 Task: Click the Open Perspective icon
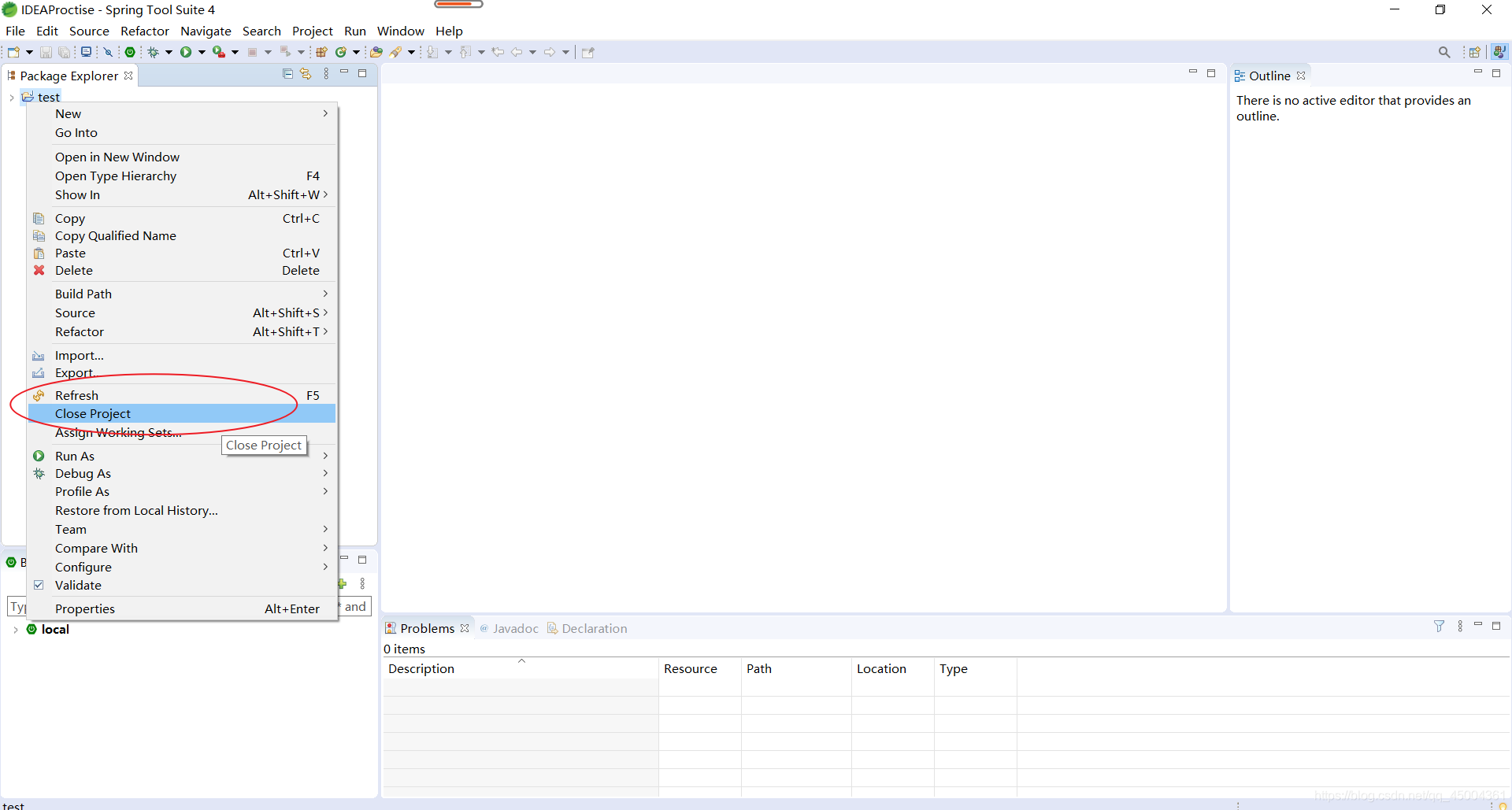1474,52
